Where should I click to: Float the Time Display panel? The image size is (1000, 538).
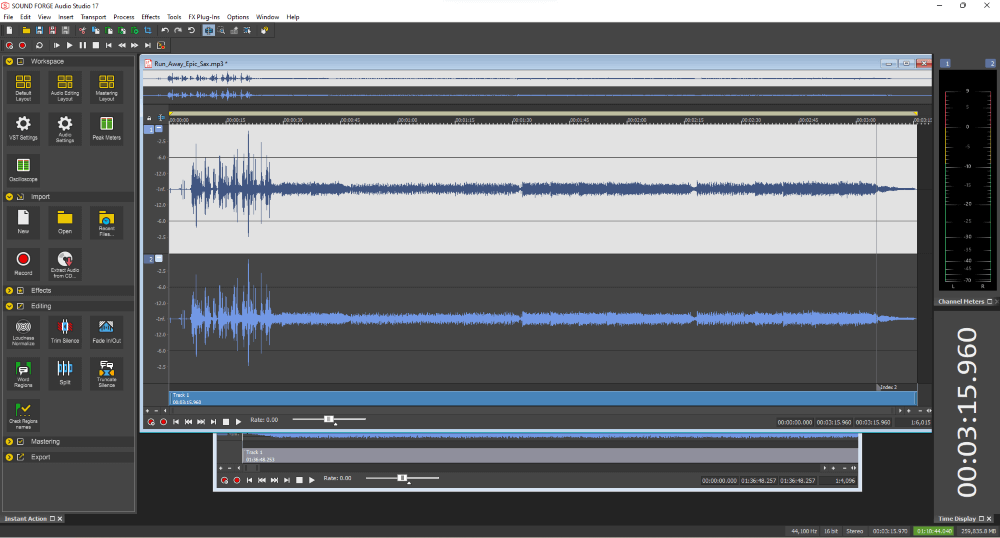(x=982, y=519)
